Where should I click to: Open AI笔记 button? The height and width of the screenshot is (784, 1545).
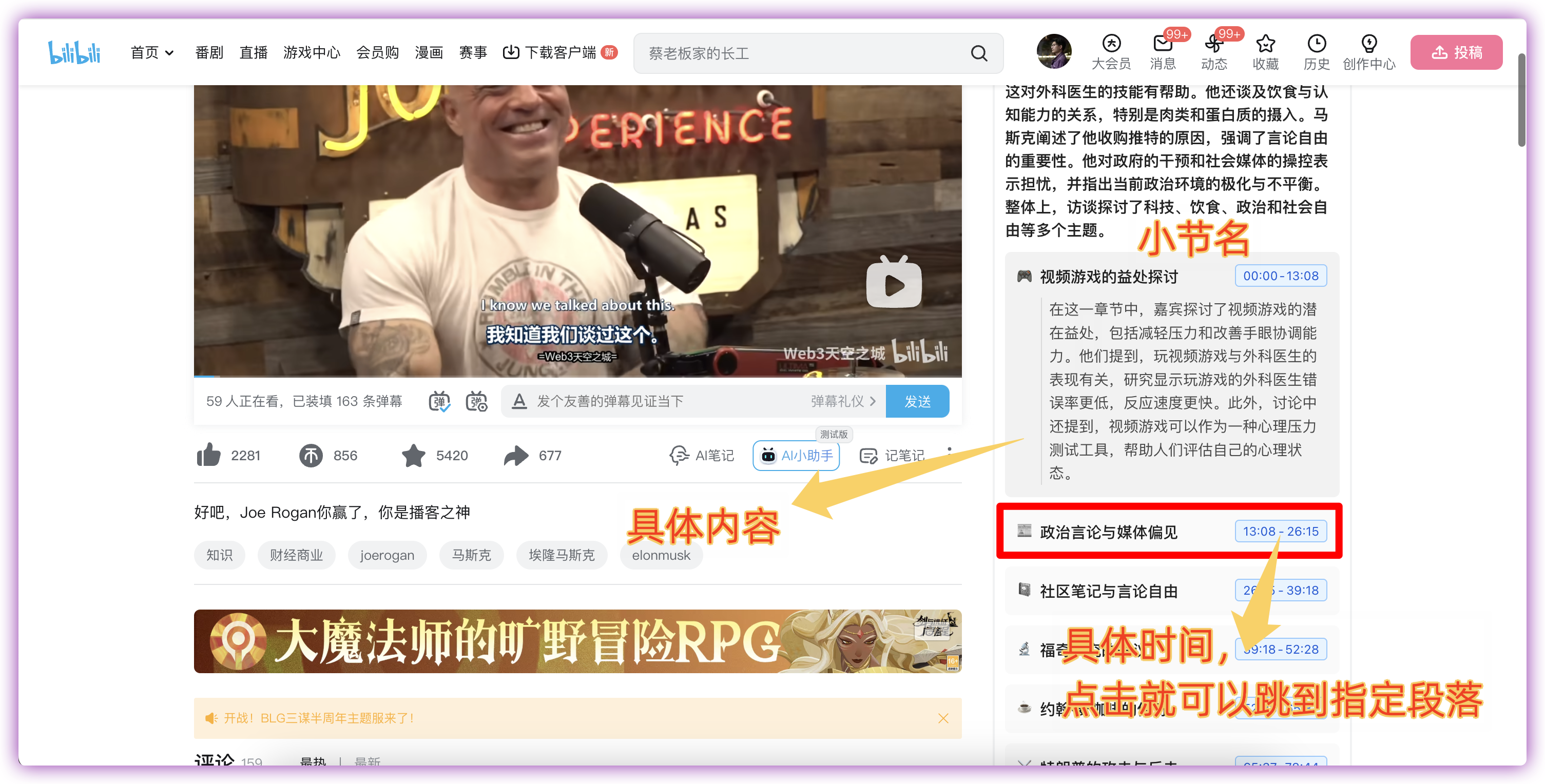(701, 456)
